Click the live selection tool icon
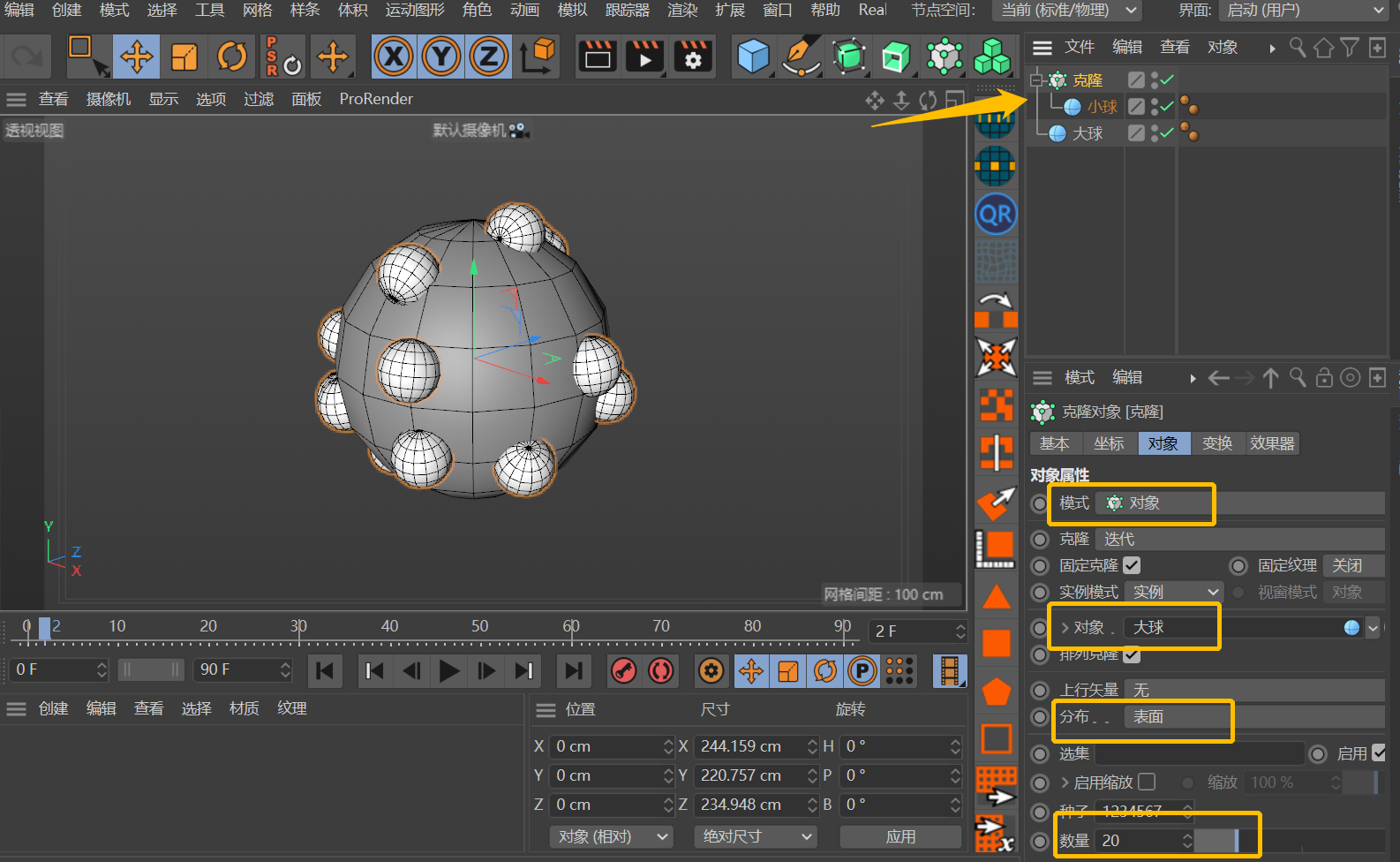This screenshot has height=862, width=1400. click(x=88, y=57)
